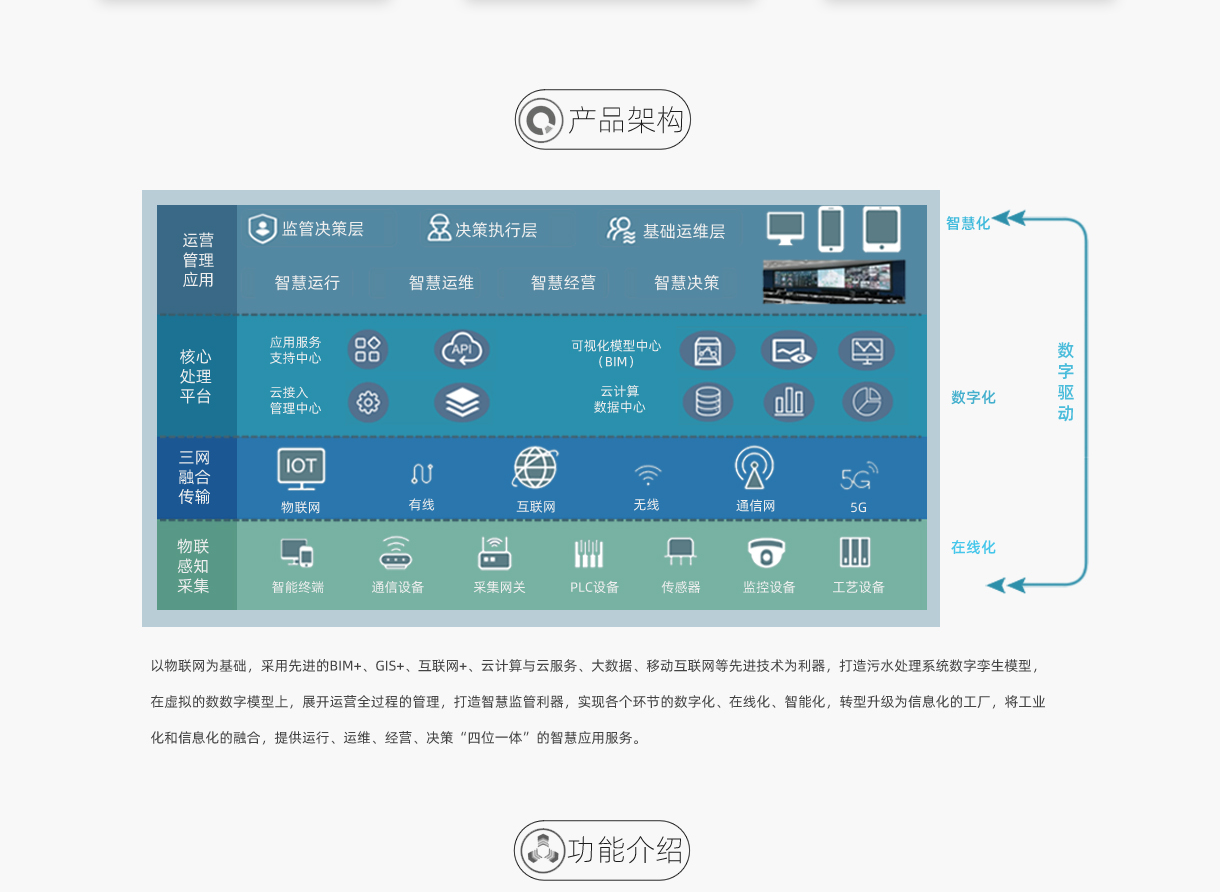Viewport: 1220px width, 892px height.
Task: Click the 智慧经营 label
Action: point(563,283)
